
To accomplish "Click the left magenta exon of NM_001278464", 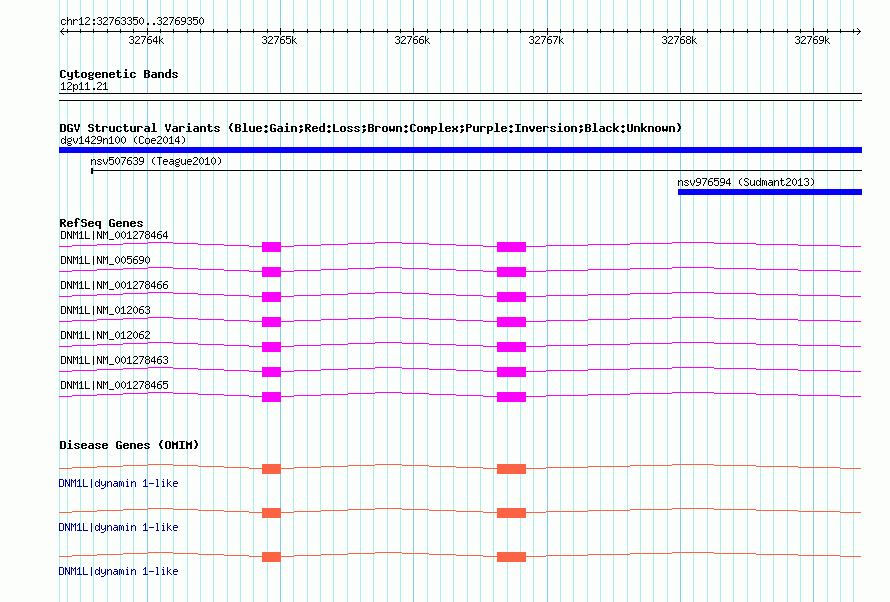I will 271,247.
